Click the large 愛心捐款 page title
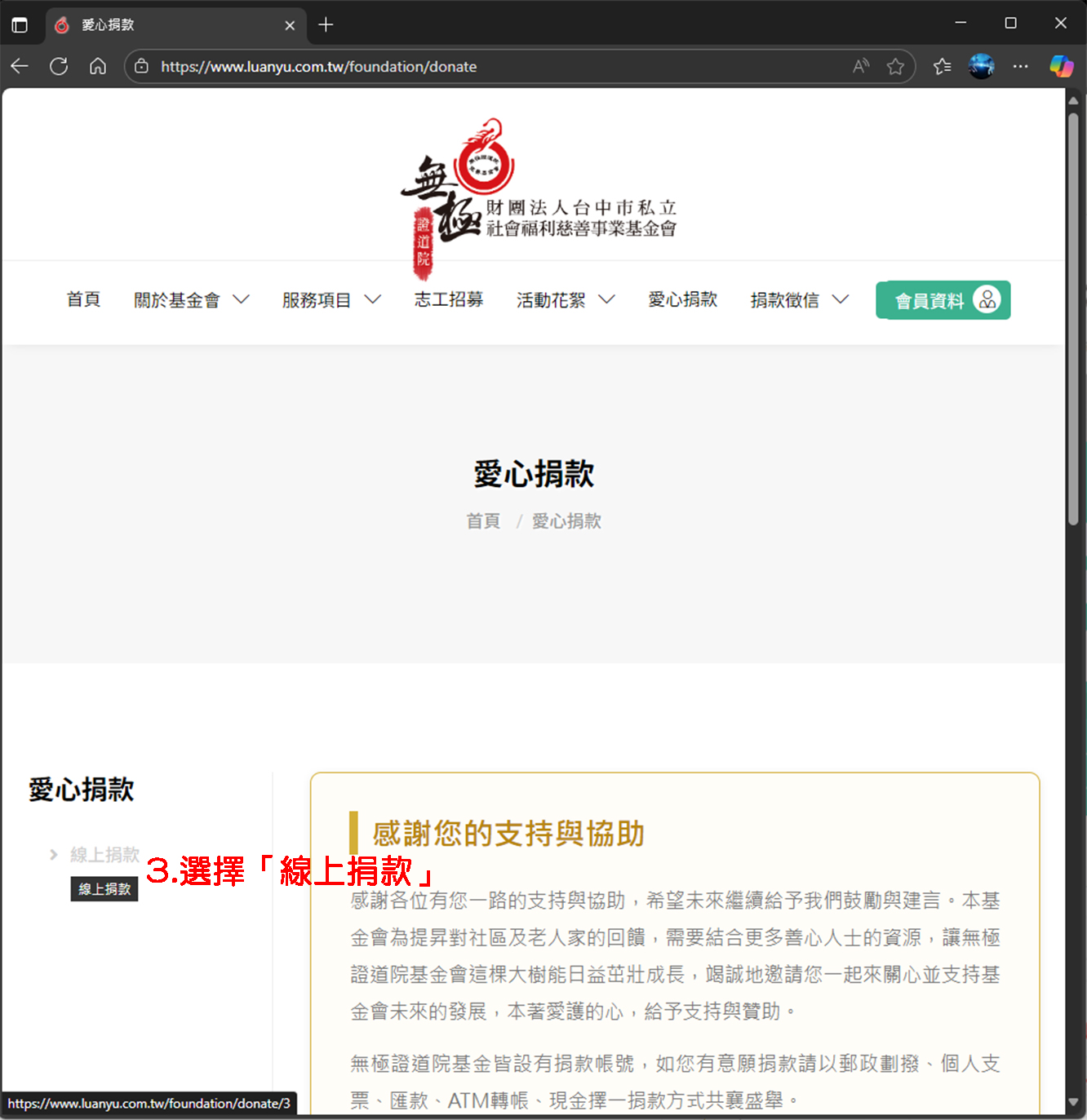The width and height of the screenshot is (1087, 1120). (x=535, y=473)
